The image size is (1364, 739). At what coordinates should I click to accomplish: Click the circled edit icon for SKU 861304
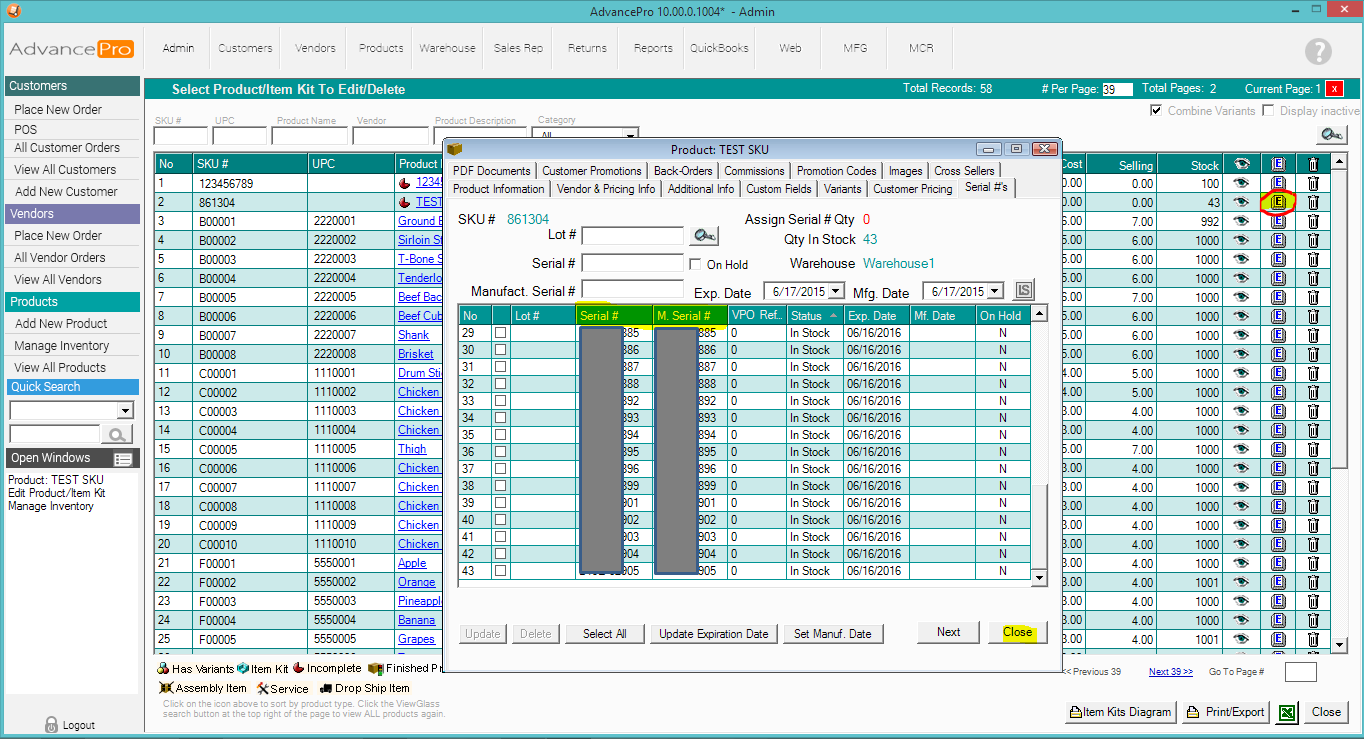1277,202
